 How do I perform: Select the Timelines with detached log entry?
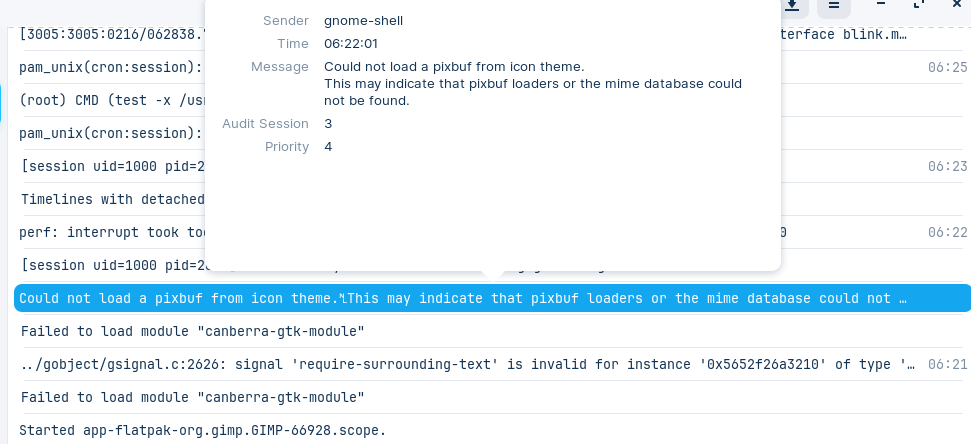coord(492,199)
